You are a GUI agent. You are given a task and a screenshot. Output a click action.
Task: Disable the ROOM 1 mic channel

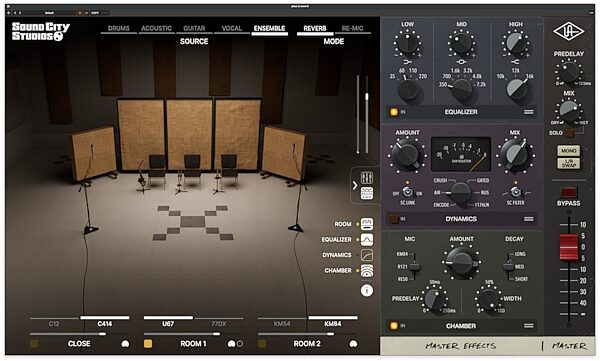(148, 344)
